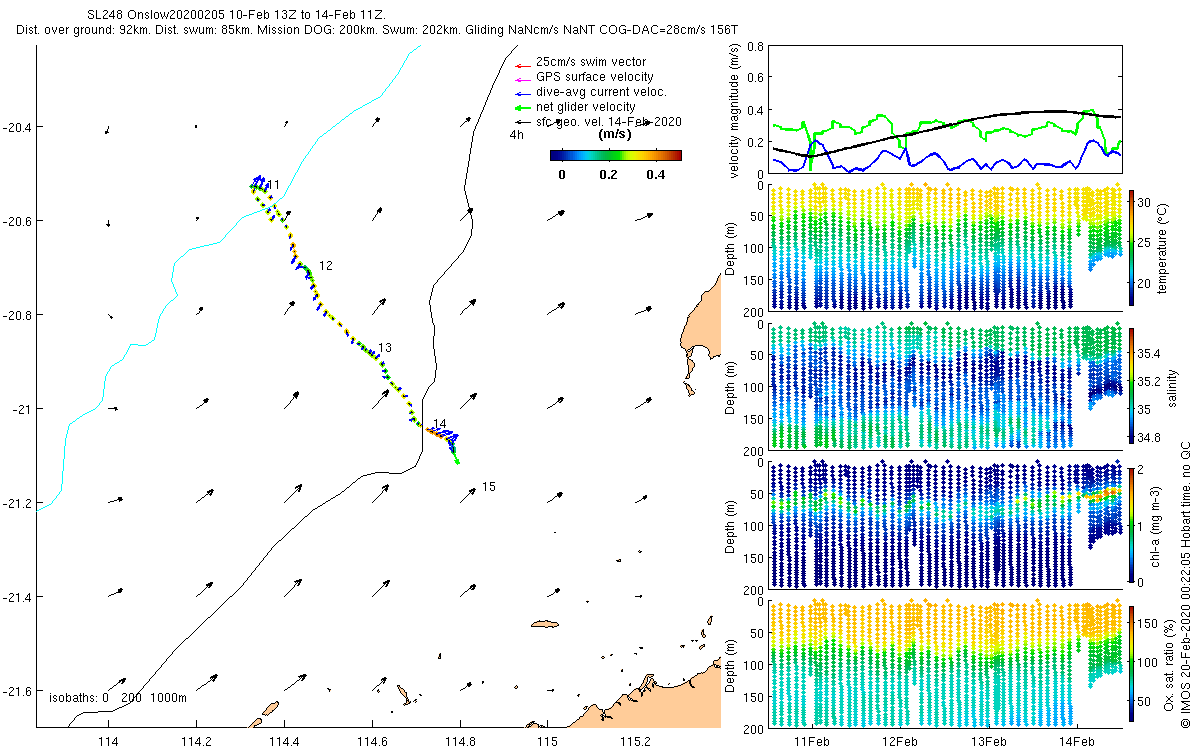The image size is (1200, 750).
Task: Click longitude tick label '114.8'
Action: point(459,743)
